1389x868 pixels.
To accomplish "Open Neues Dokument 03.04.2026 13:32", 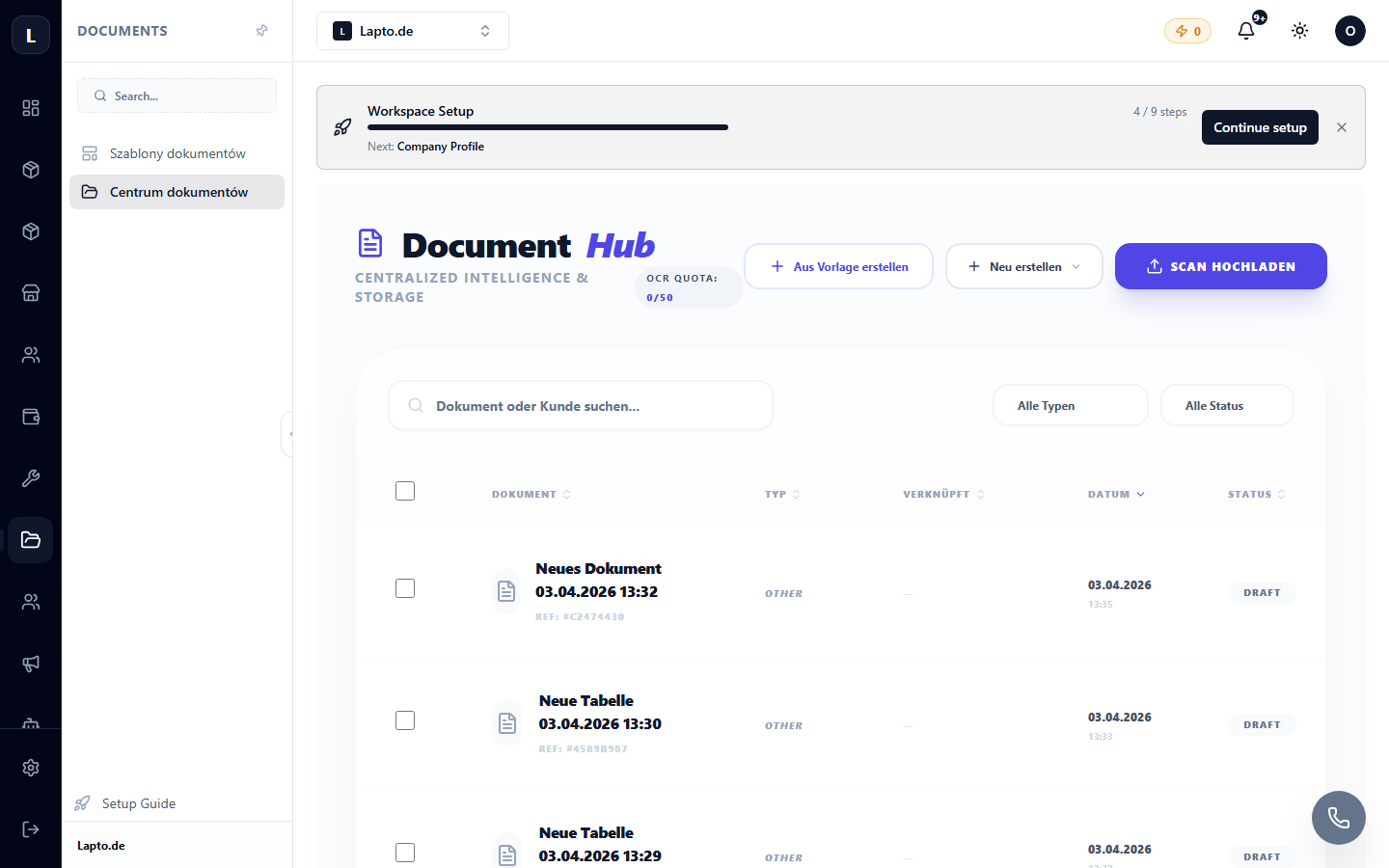I will pyautogui.click(x=598, y=580).
